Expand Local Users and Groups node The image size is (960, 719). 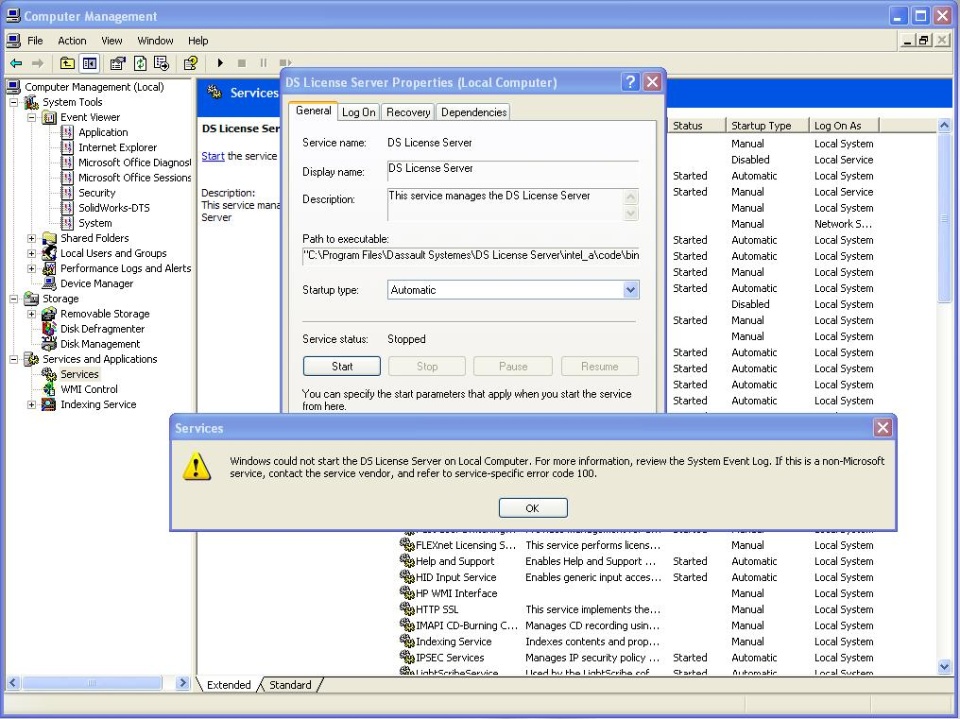click(31, 254)
